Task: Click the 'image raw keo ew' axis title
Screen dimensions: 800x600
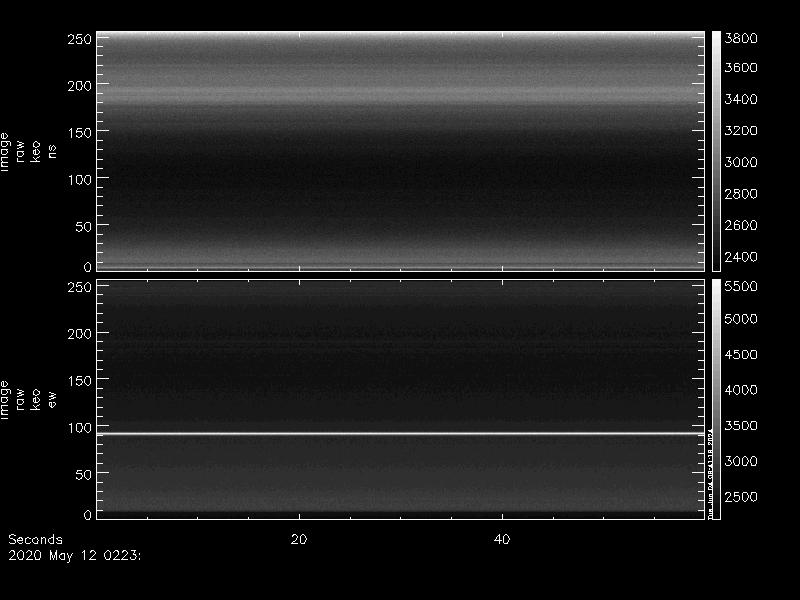Action: pos(21,399)
